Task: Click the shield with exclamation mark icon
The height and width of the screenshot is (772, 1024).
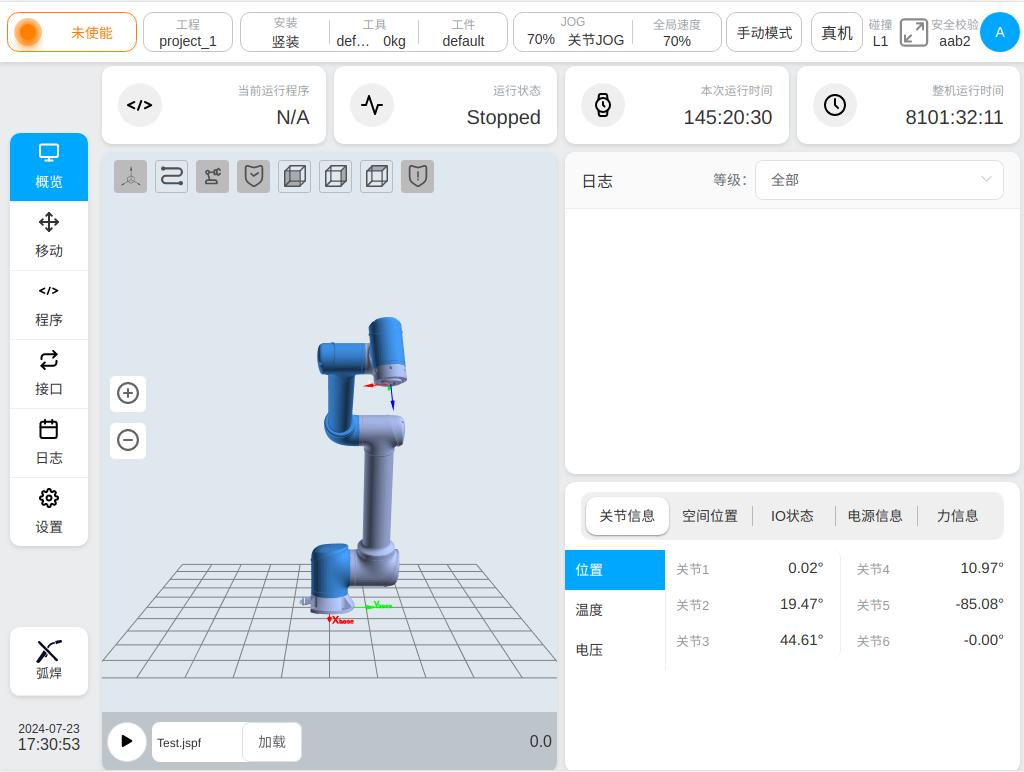Action: click(x=417, y=177)
